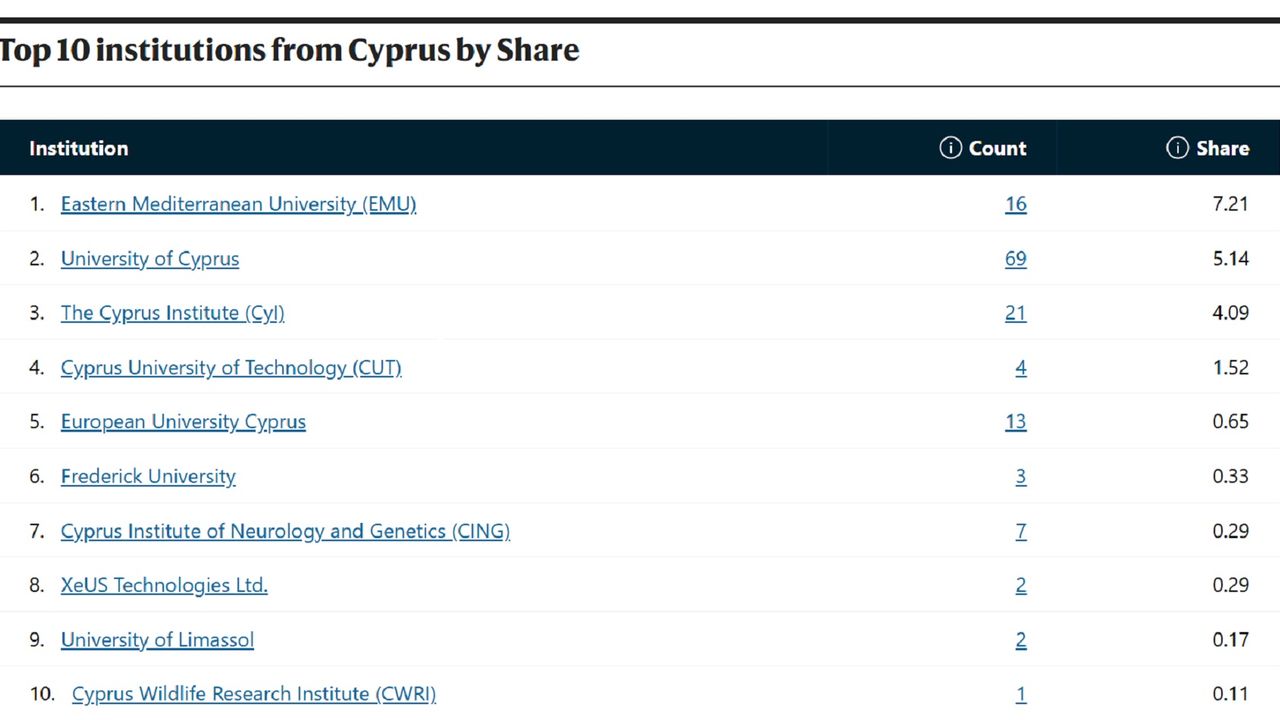Click count 7 for Cyprus Institute of Neurology
The height and width of the screenshot is (720, 1280).
(x=1021, y=531)
